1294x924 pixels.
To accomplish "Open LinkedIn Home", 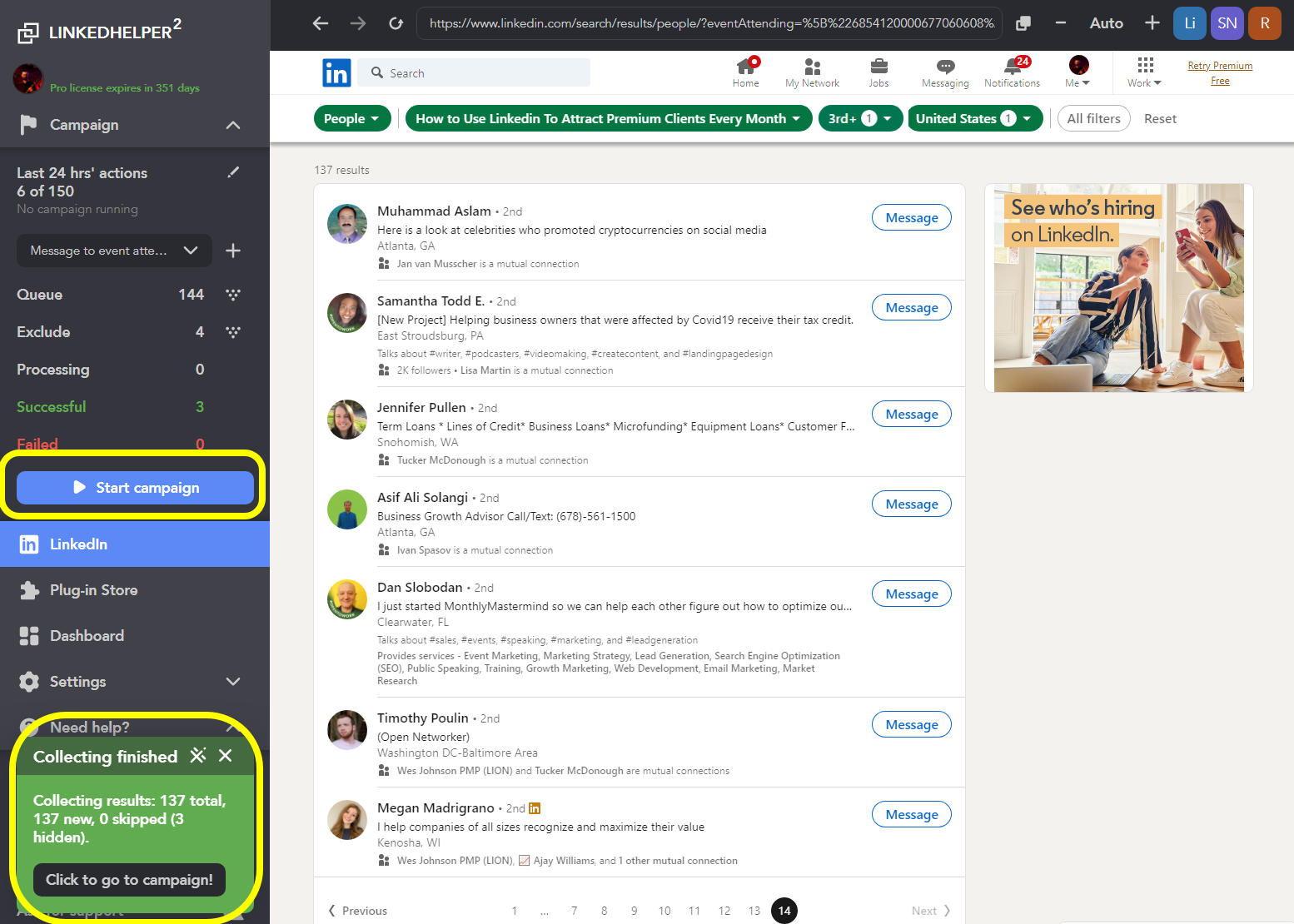I will point(745,72).
